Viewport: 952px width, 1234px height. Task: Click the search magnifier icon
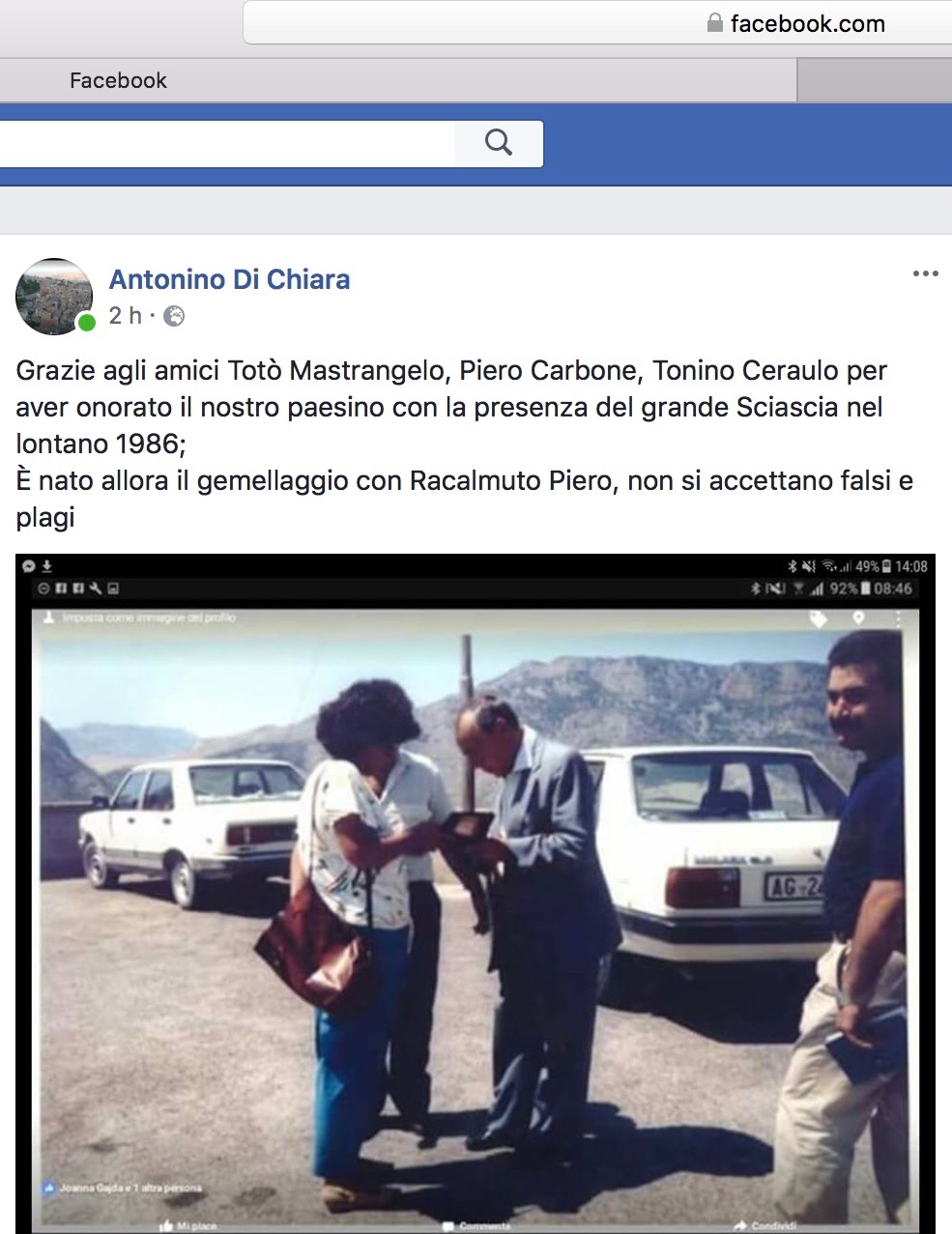[499, 143]
